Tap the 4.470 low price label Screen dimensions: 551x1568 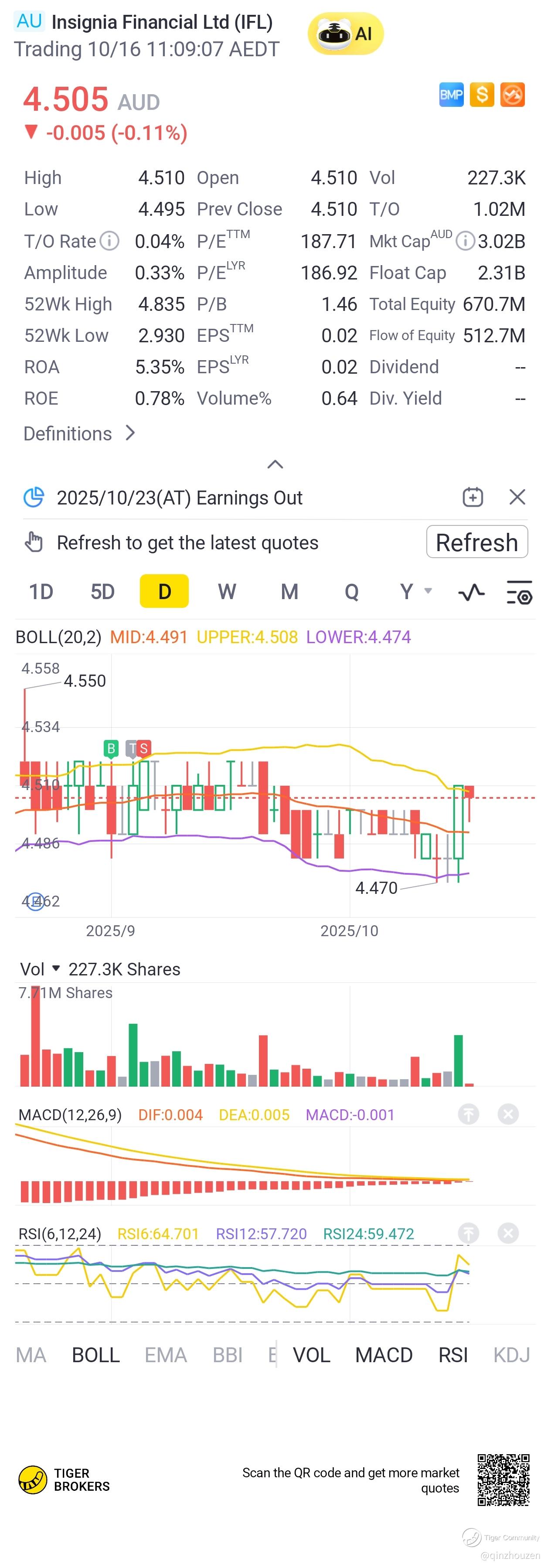[x=376, y=887]
